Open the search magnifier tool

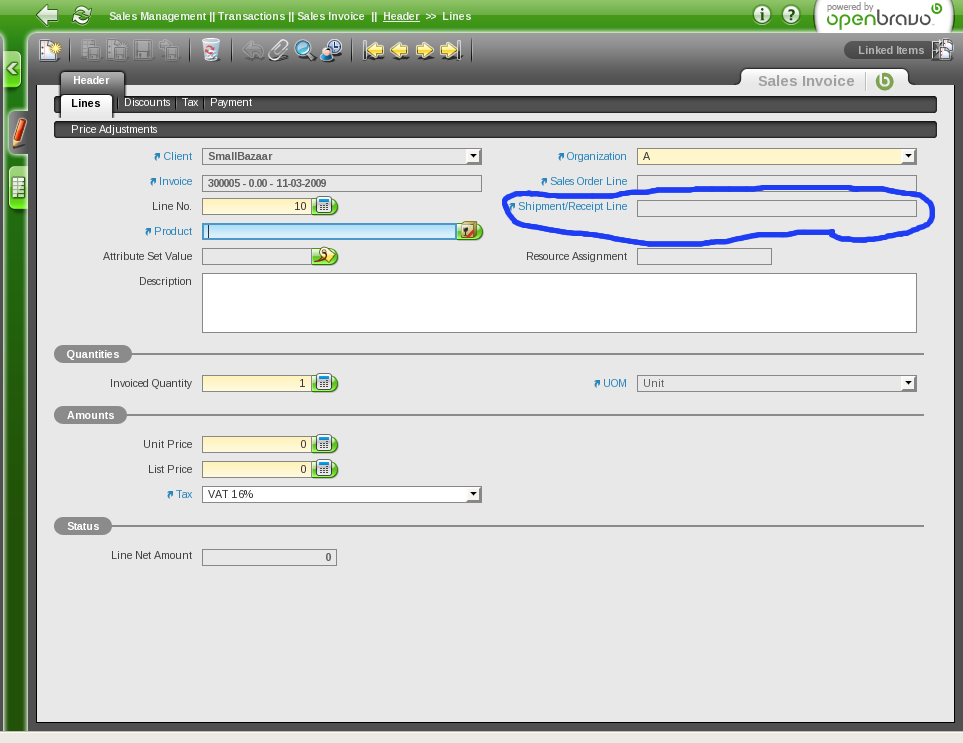point(305,50)
